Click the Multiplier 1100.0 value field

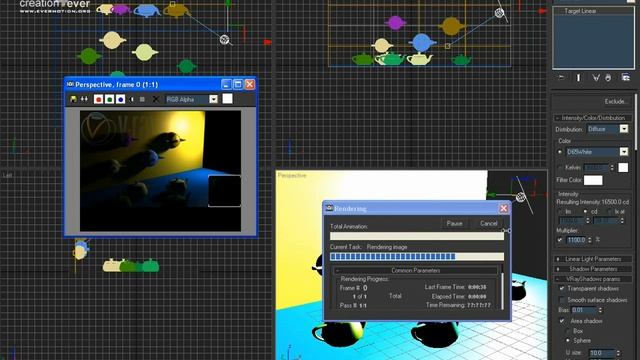point(576,240)
